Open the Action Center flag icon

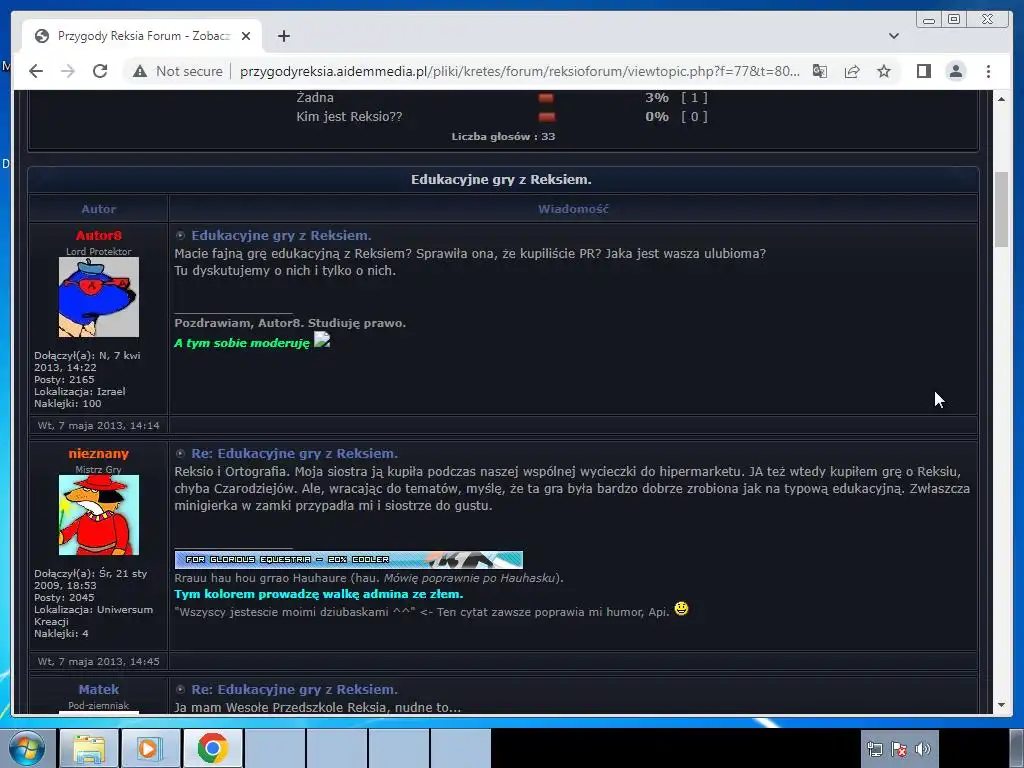click(899, 749)
